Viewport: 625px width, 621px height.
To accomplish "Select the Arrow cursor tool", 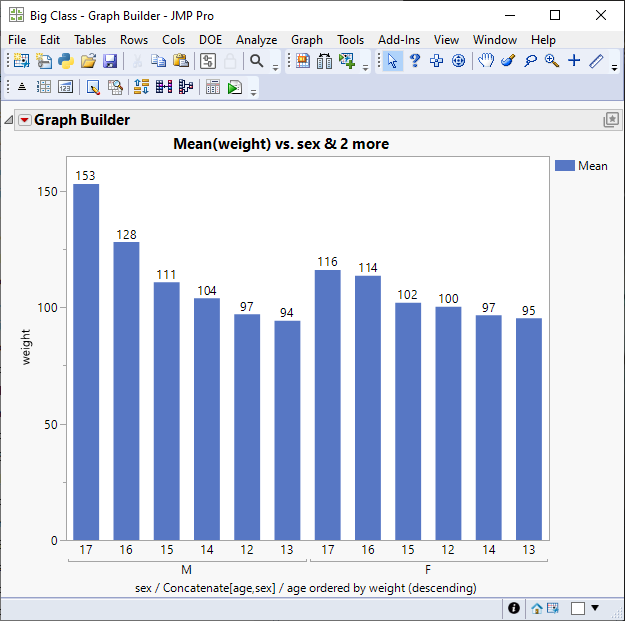I will click(392, 62).
